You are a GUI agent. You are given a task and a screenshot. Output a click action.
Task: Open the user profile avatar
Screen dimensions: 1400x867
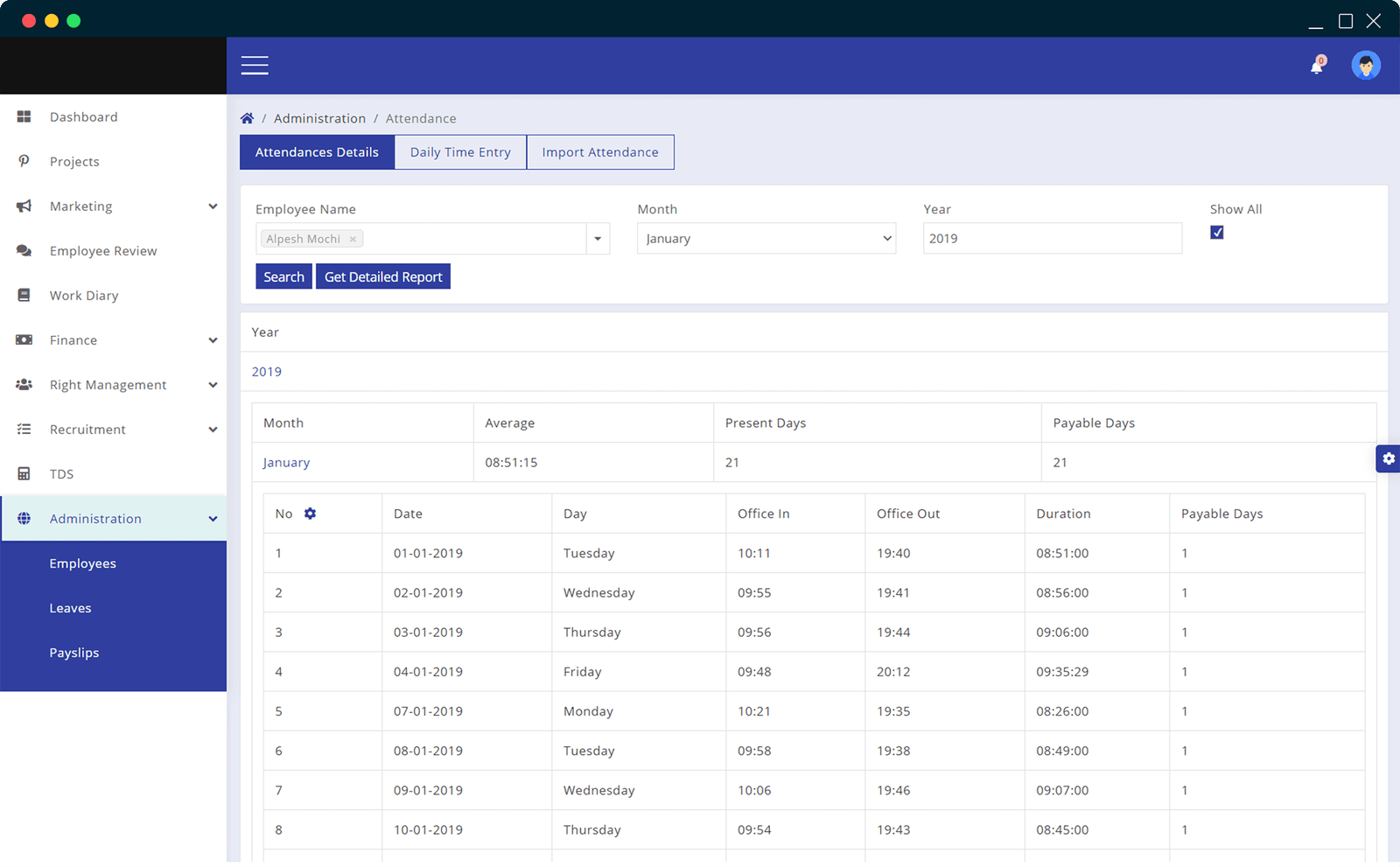point(1365,66)
